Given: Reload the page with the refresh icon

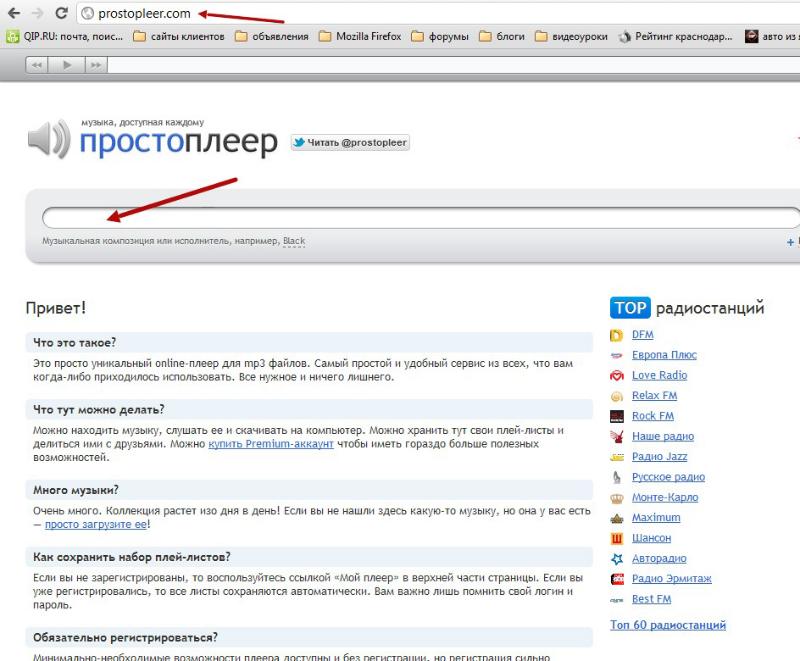Looking at the screenshot, I should point(61,13).
